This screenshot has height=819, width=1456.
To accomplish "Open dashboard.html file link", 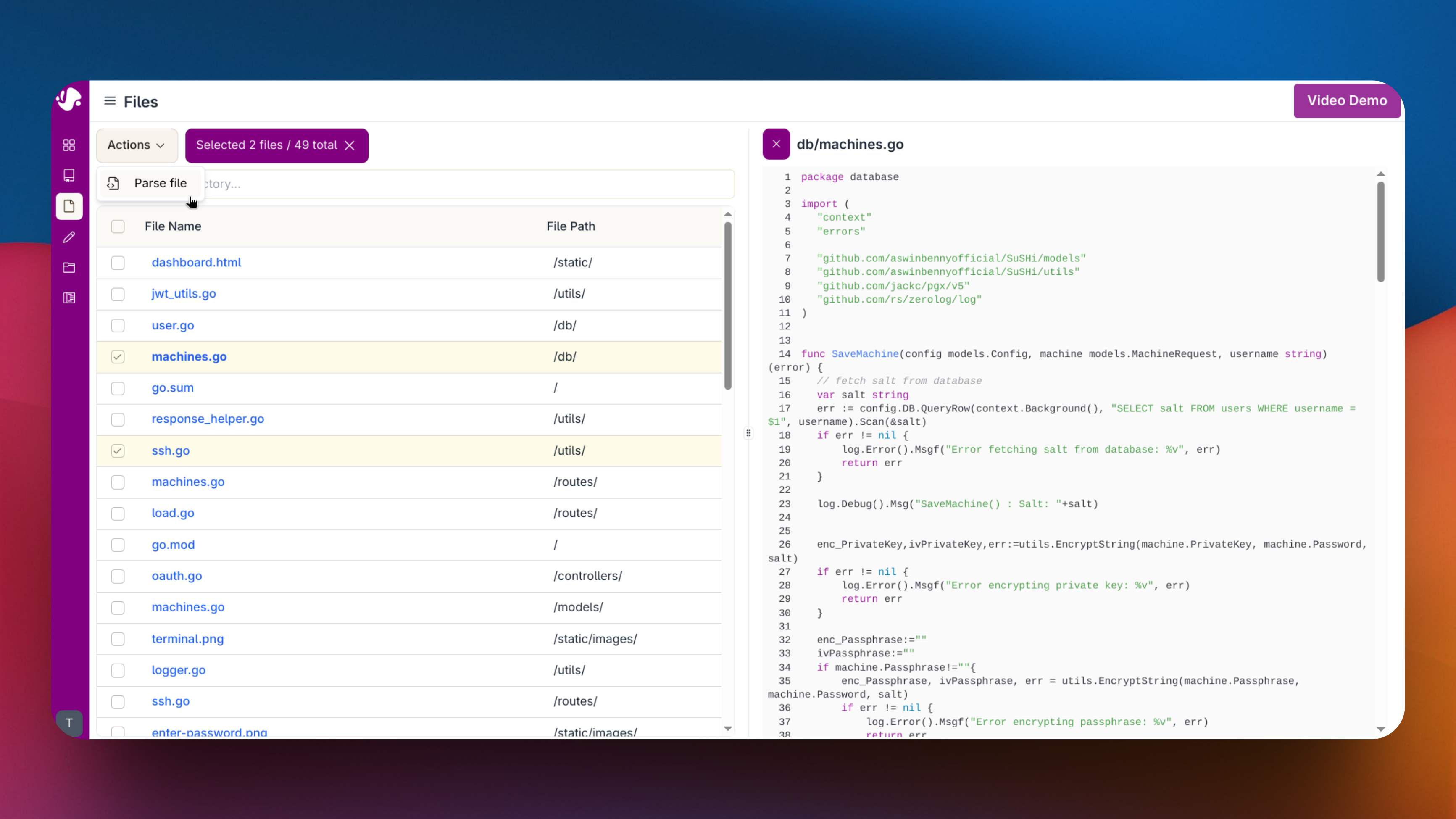I will click(196, 262).
